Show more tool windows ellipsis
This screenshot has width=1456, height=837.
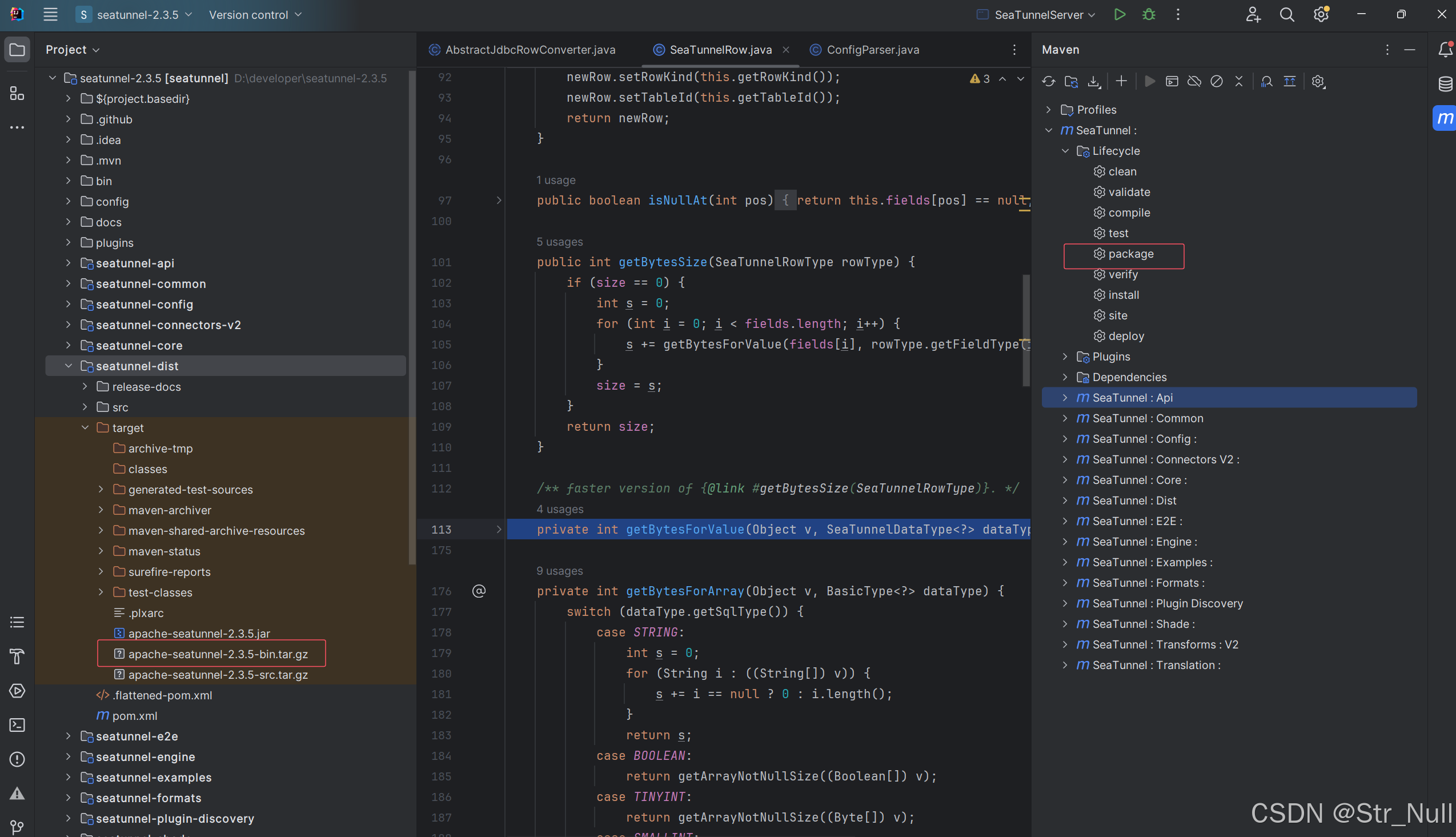[17, 127]
